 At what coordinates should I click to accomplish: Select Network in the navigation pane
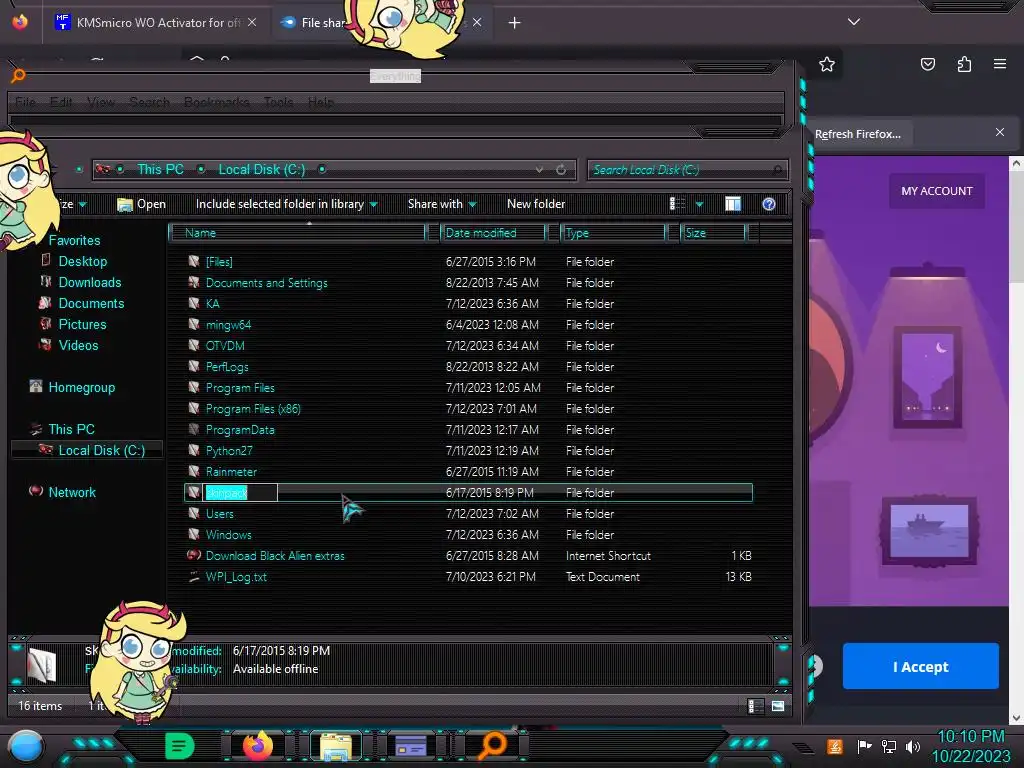point(72,492)
